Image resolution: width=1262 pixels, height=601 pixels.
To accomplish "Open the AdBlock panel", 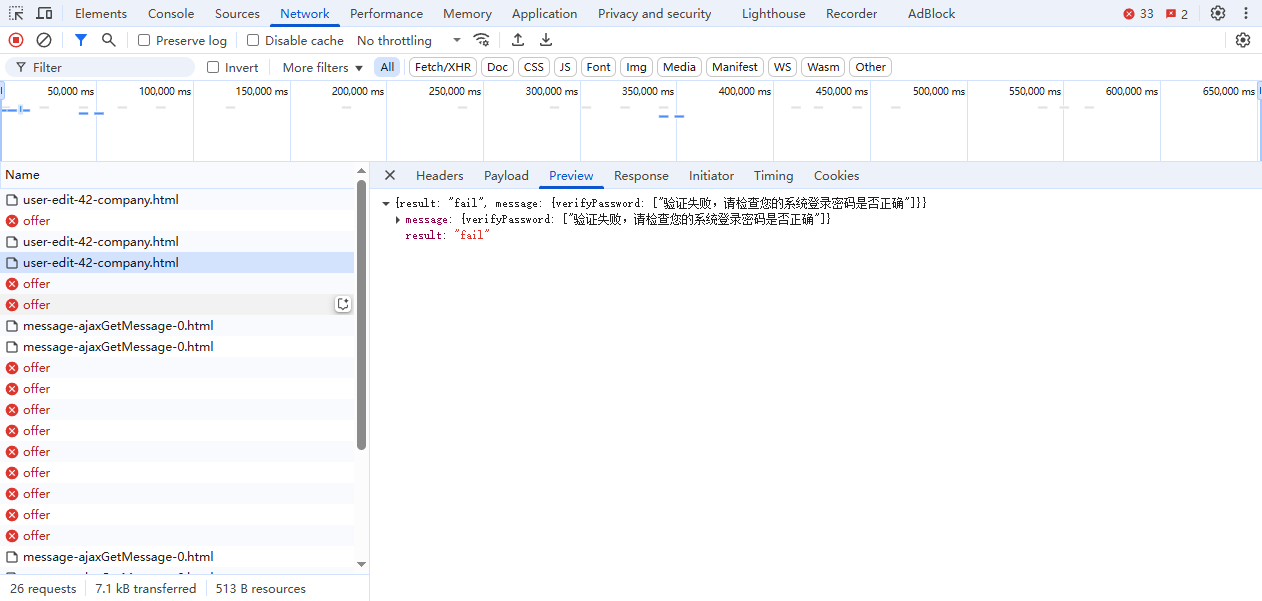I will 931,13.
